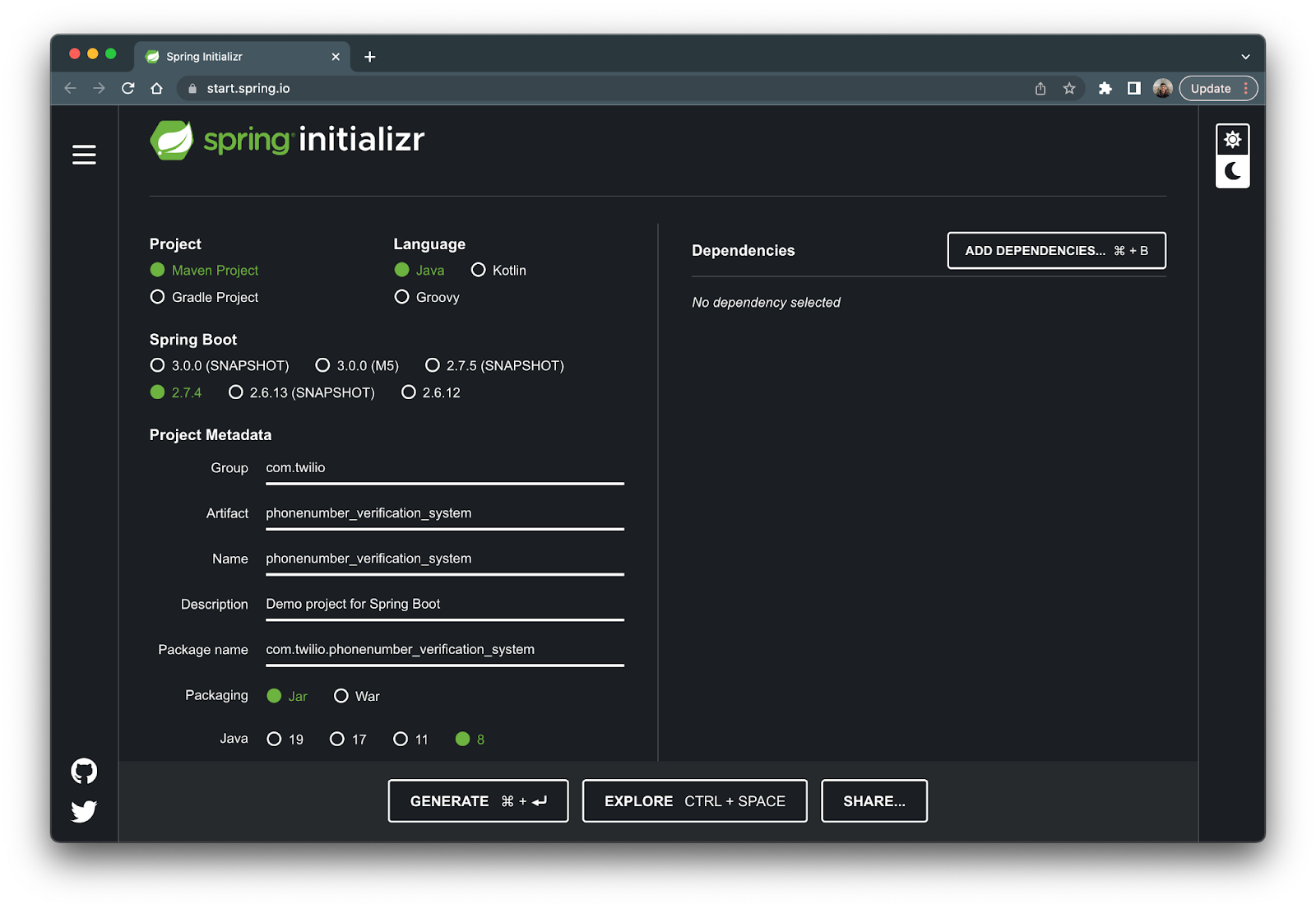
Task: Switch to dark theme with moon icon
Action: pos(1232,171)
